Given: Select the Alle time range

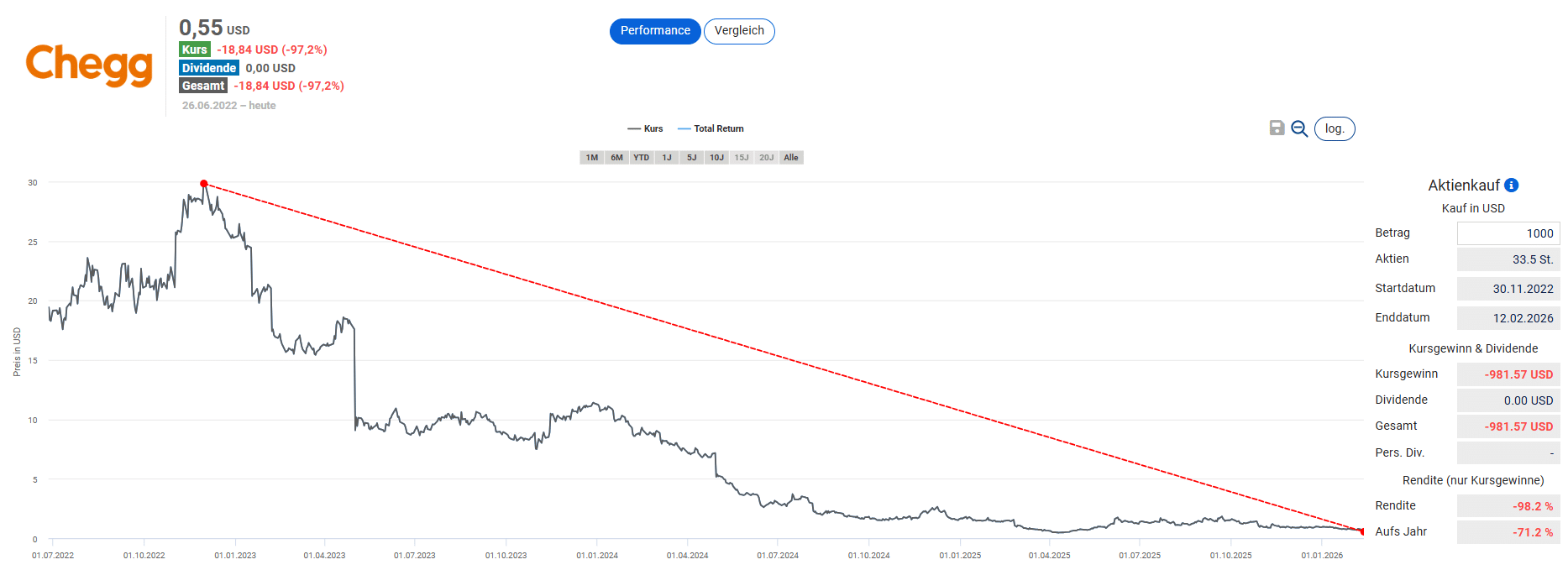Looking at the screenshot, I should click(791, 158).
